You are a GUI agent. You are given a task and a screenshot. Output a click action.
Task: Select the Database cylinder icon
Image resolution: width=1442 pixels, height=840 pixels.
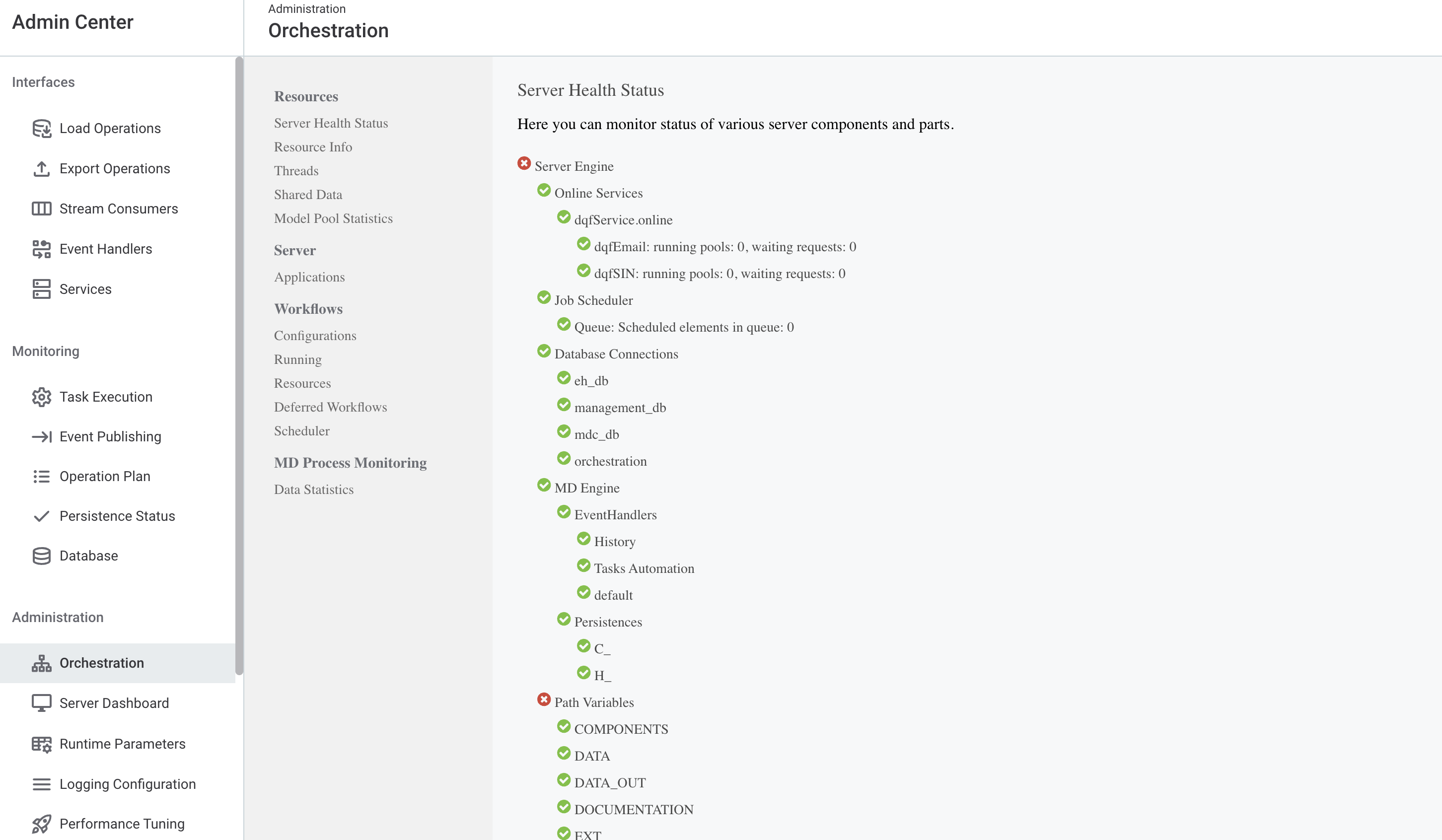[x=41, y=555]
